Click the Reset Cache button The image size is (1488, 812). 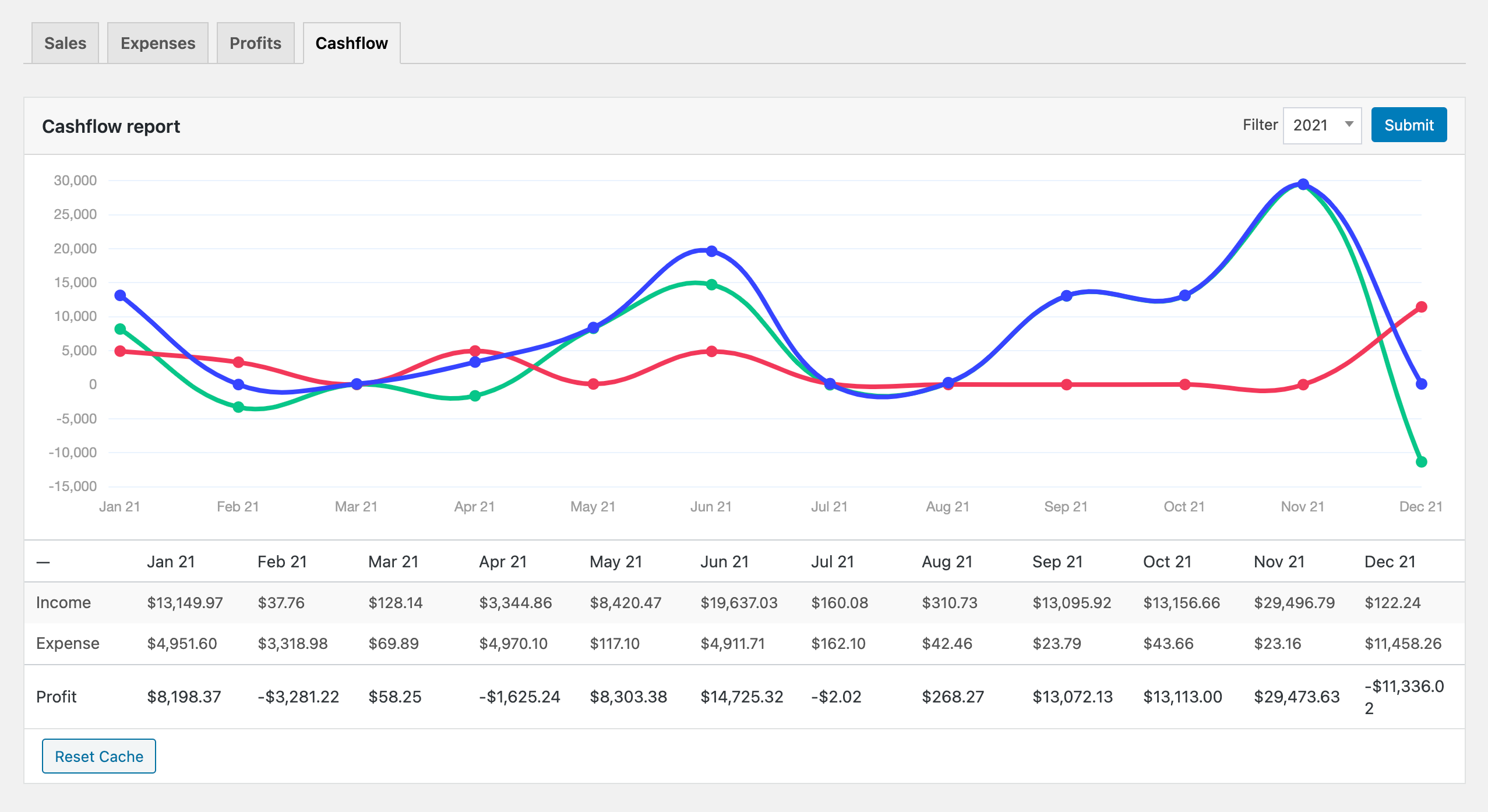pos(99,756)
